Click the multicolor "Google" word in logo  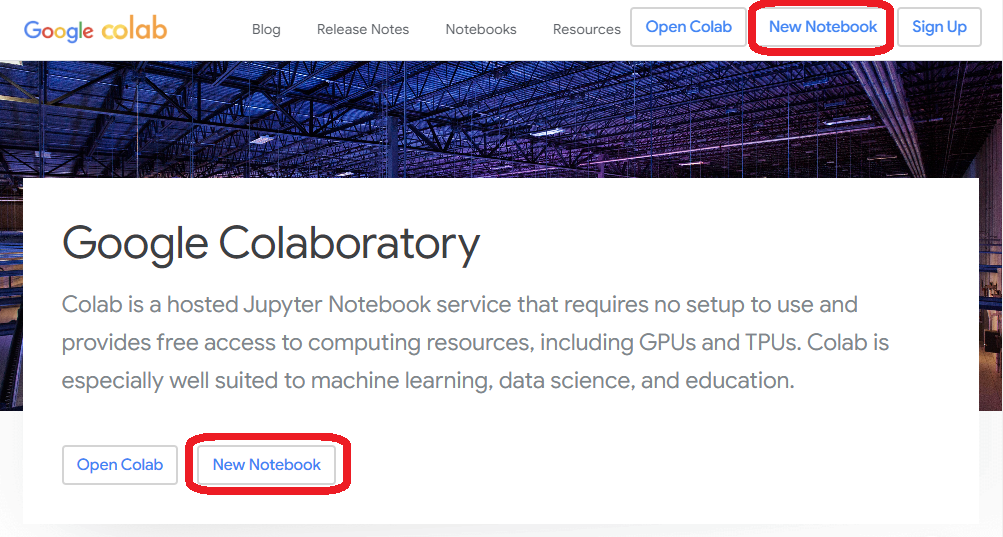(58, 31)
